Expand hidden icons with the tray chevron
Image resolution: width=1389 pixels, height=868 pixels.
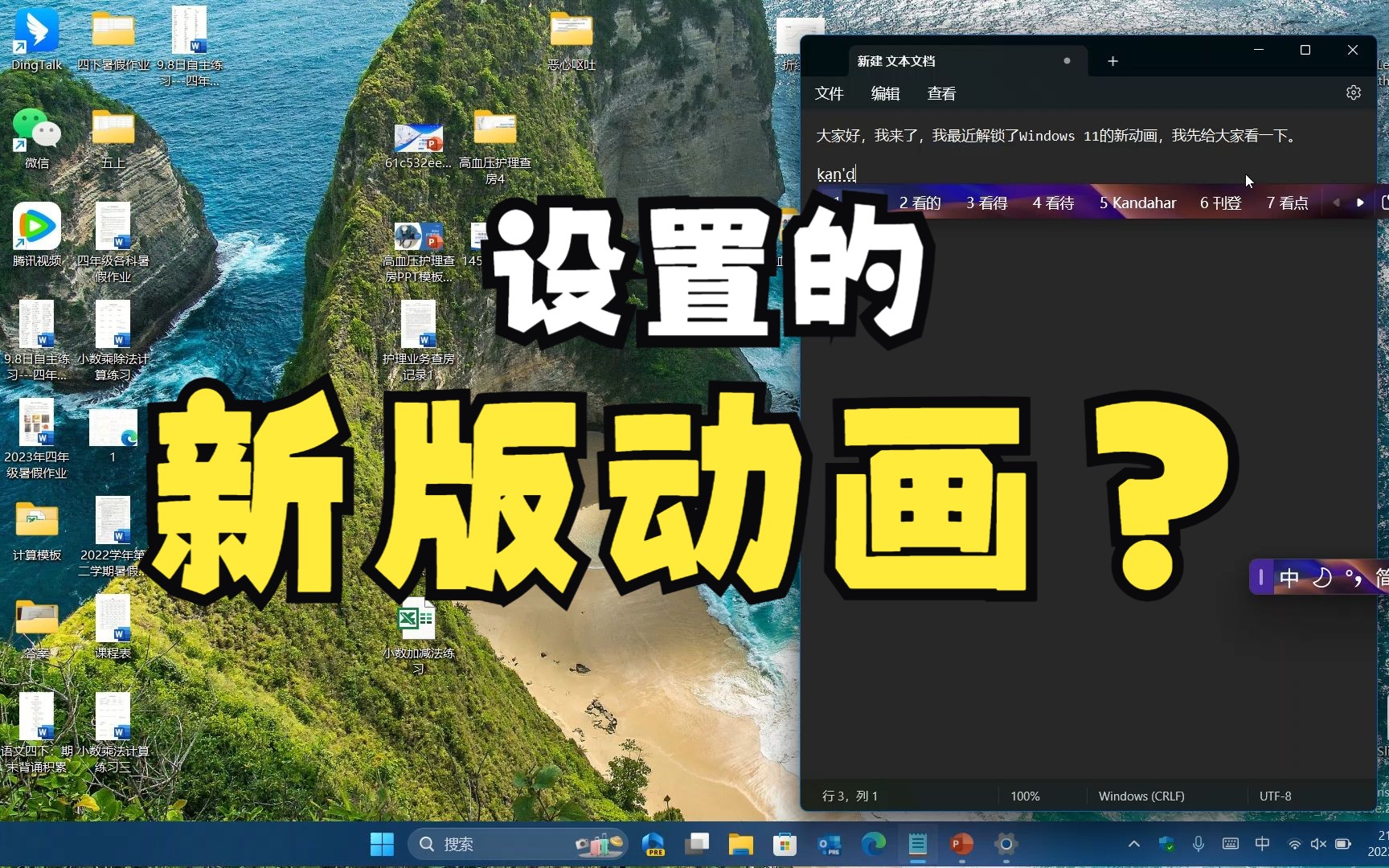pos(1133,845)
